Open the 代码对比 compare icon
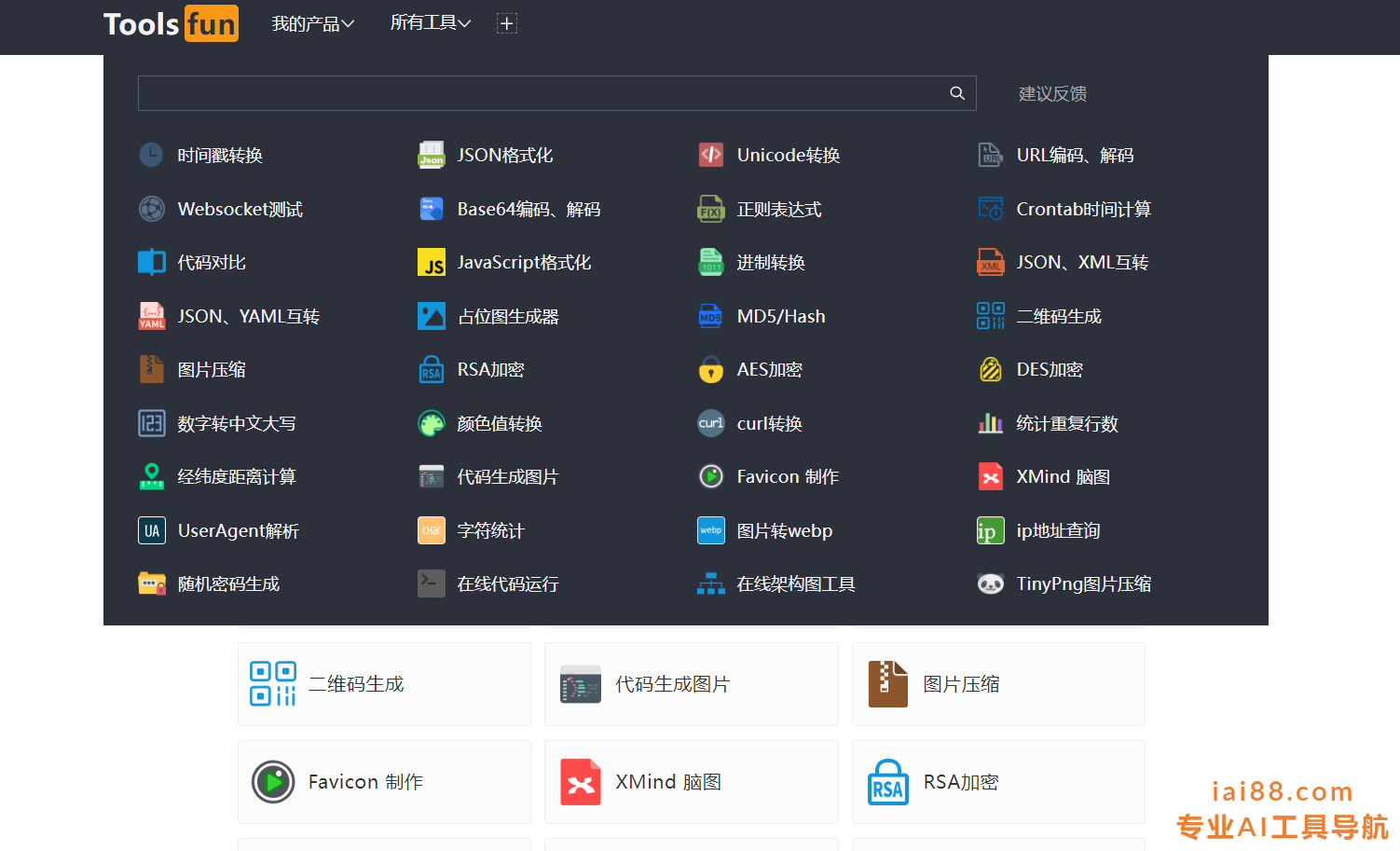1400x851 pixels. [151, 262]
